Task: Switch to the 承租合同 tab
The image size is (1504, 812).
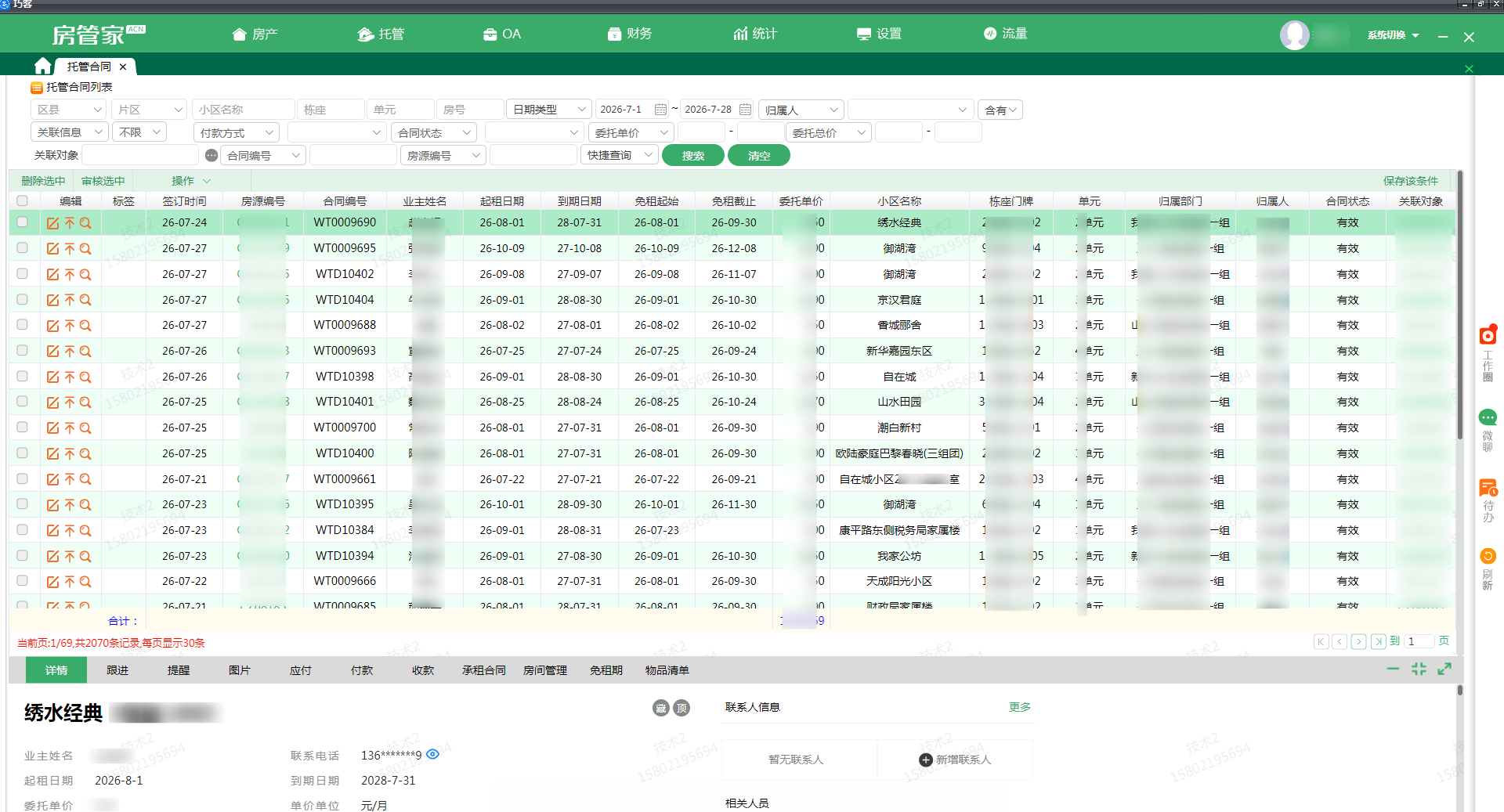Action: click(484, 670)
